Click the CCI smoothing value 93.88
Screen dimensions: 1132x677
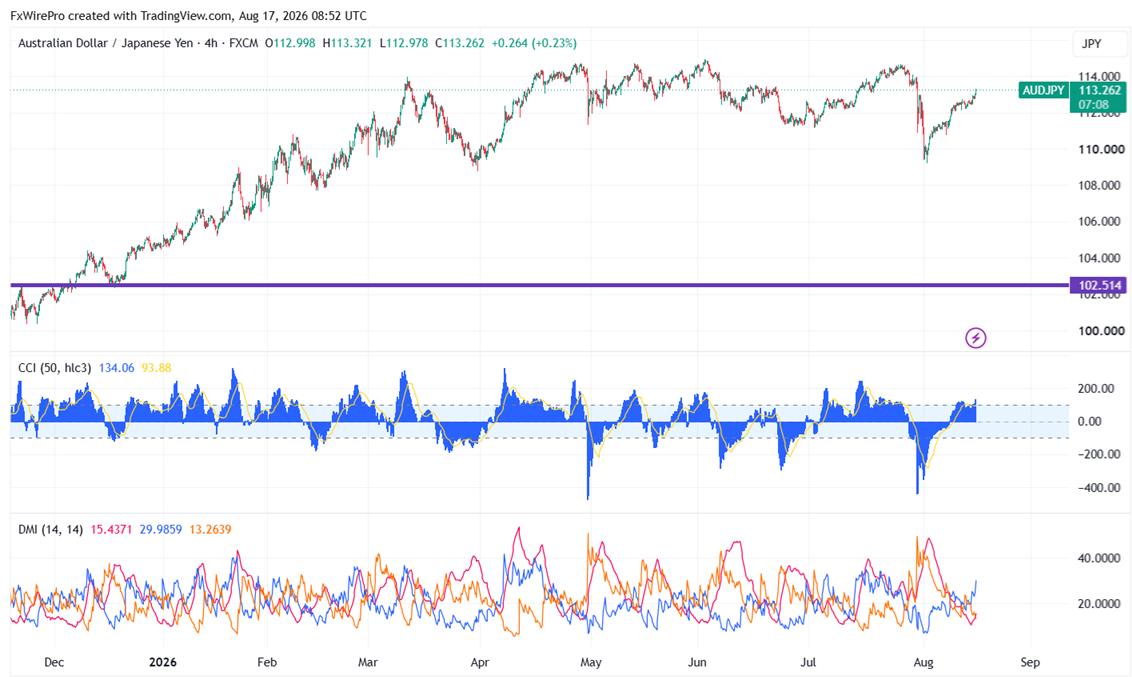click(157, 368)
